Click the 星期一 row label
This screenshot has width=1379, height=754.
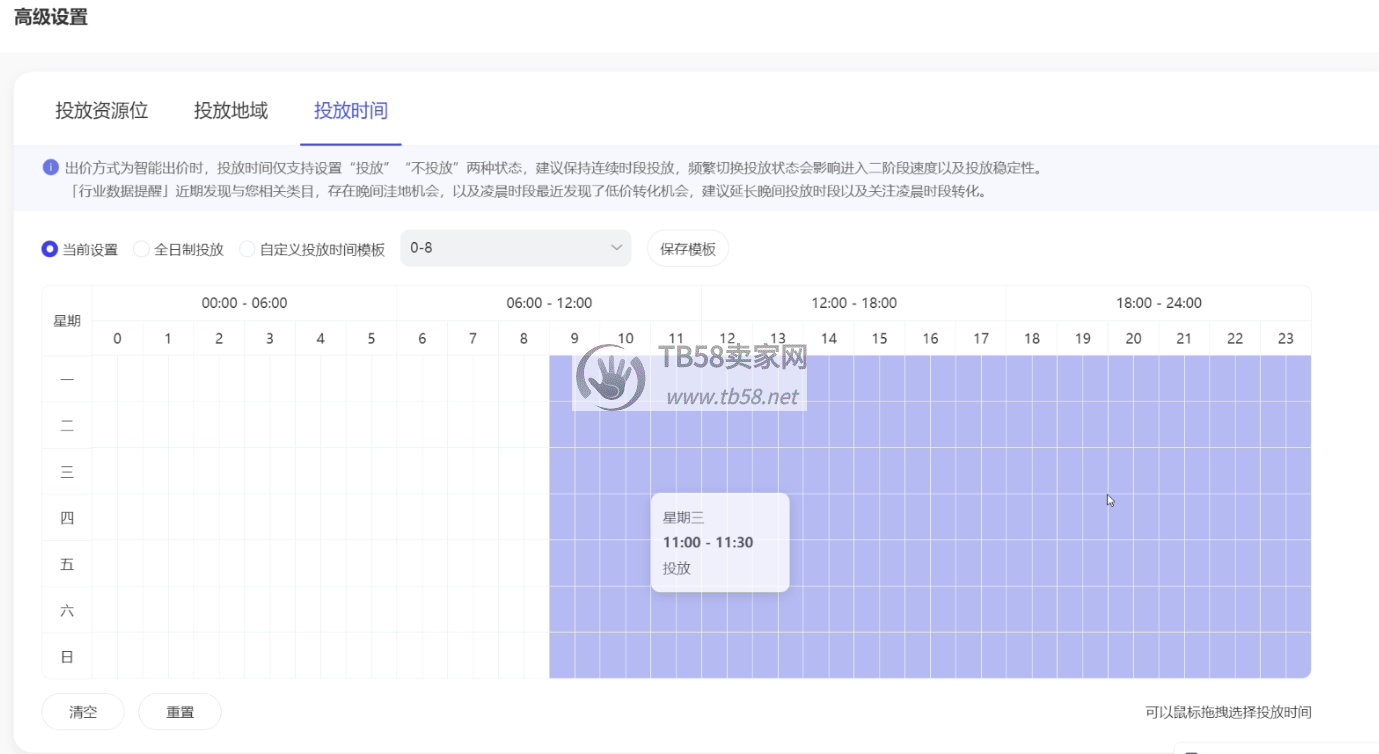coord(67,379)
